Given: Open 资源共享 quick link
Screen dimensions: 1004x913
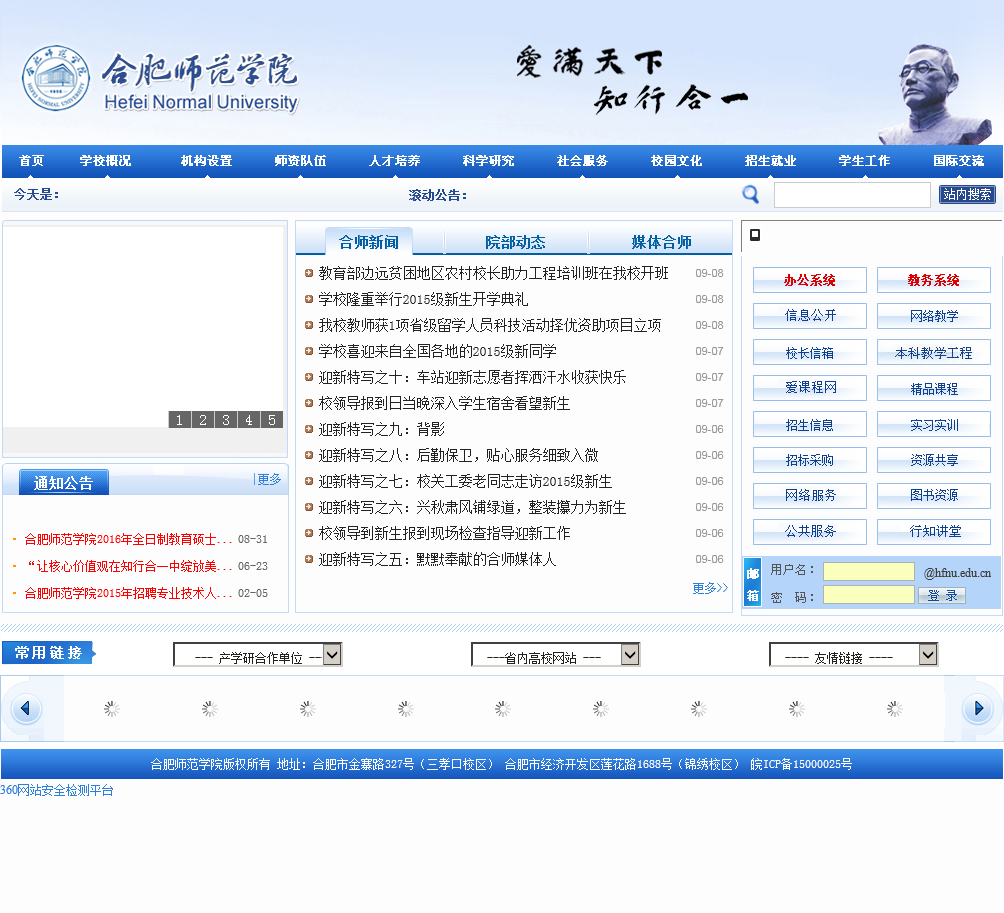Looking at the screenshot, I should tap(934, 460).
